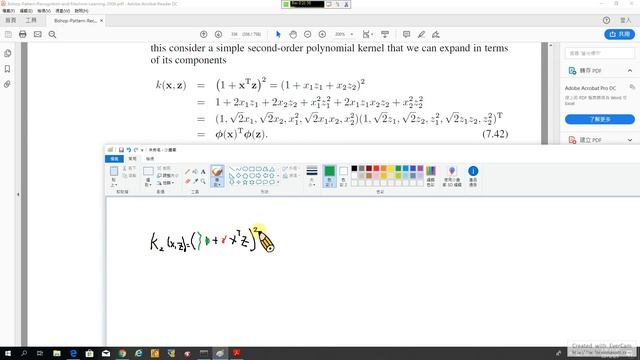The width and height of the screenshot is (640, 360).
Task: Close the Bishop-Pattern-Rec document tab
Action: click(x=101, y=20)
